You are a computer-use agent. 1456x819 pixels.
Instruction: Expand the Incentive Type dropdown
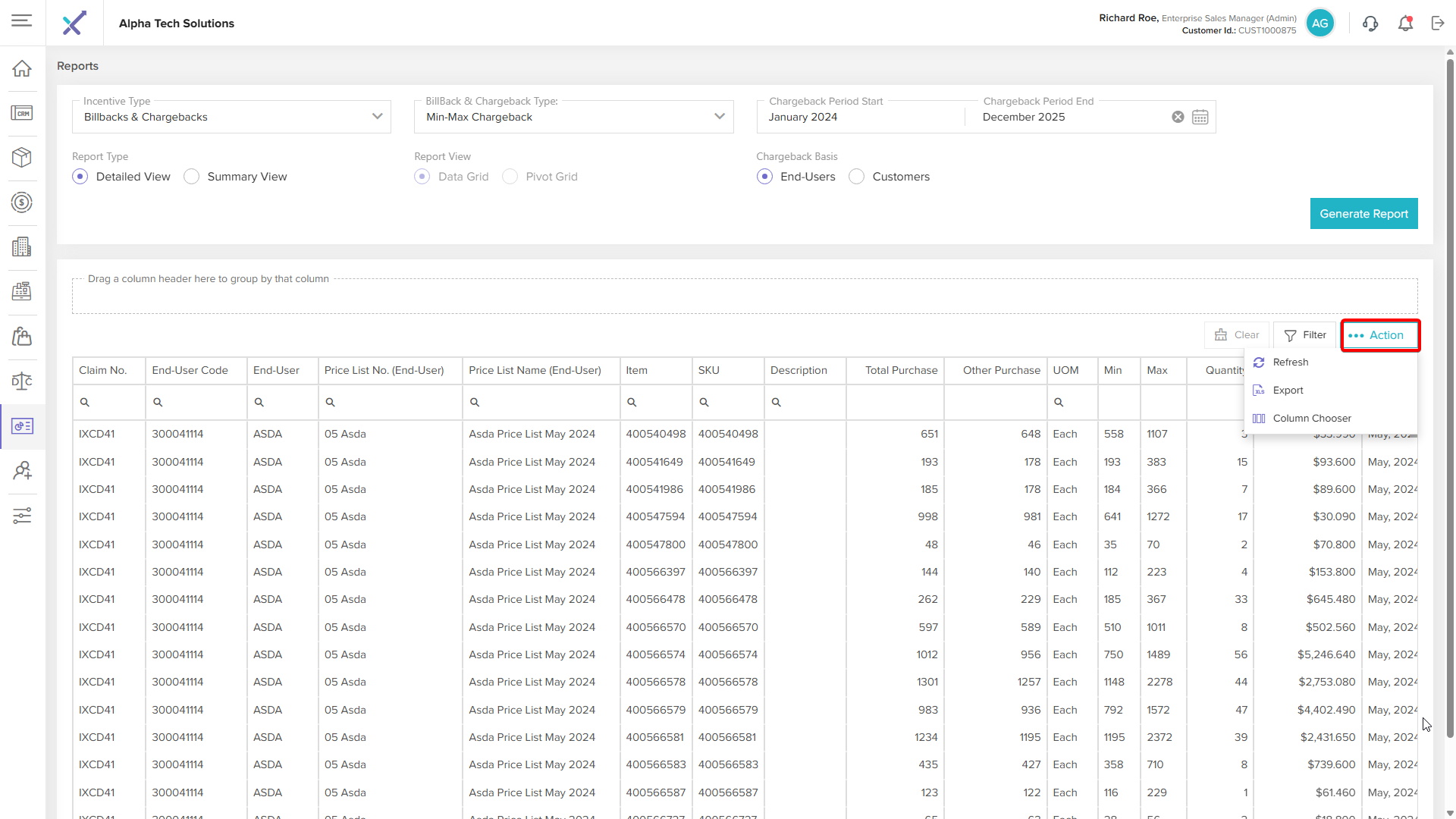click(x=377, y=117)
